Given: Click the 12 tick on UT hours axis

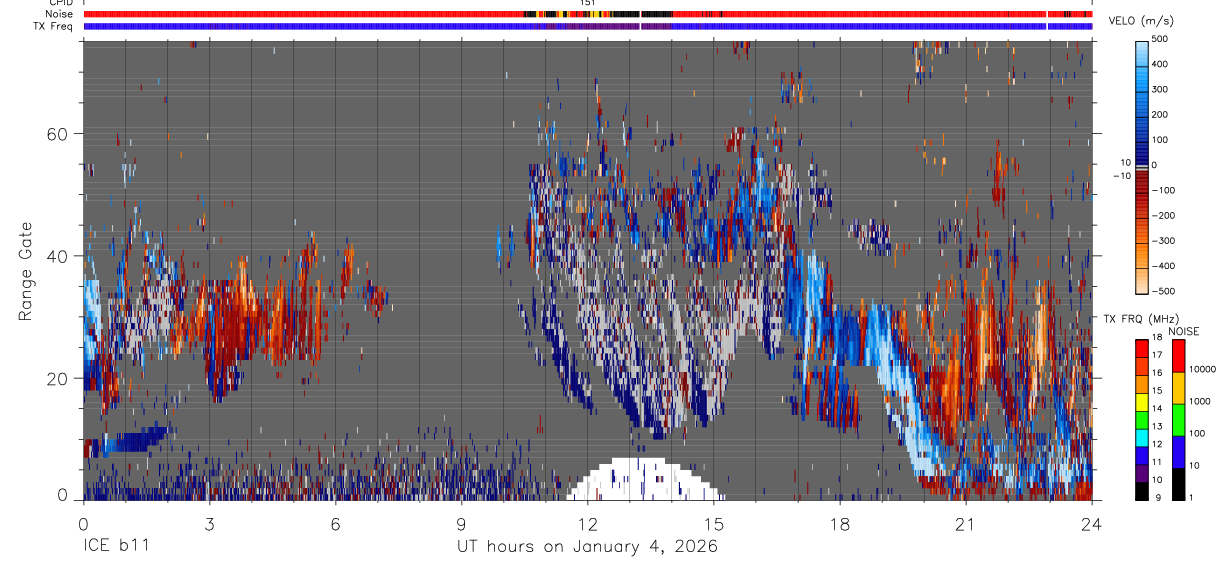Looking at the screenshot, I should click(588, 524).
